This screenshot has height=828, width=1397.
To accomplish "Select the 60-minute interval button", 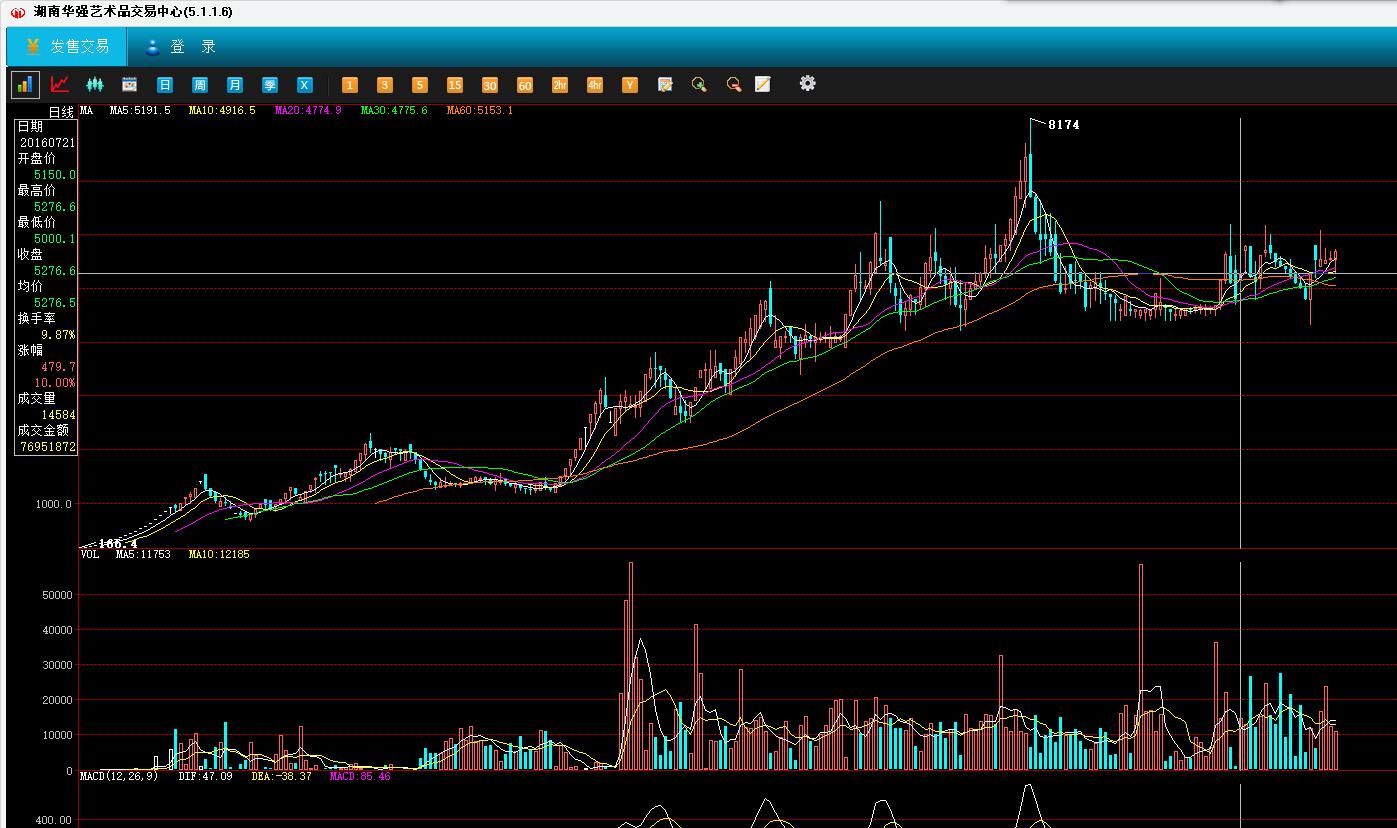I will tap(525, 85).
